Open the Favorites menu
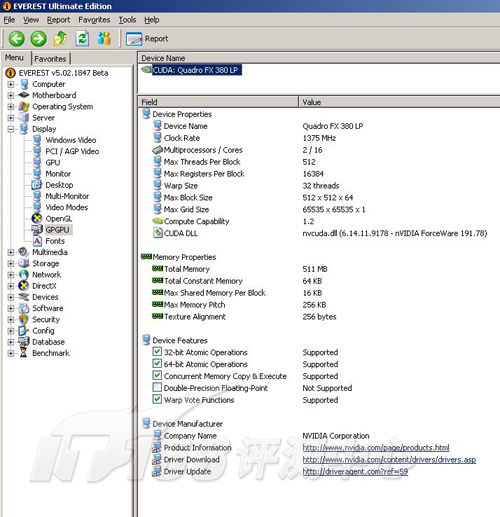 [94, 20]
